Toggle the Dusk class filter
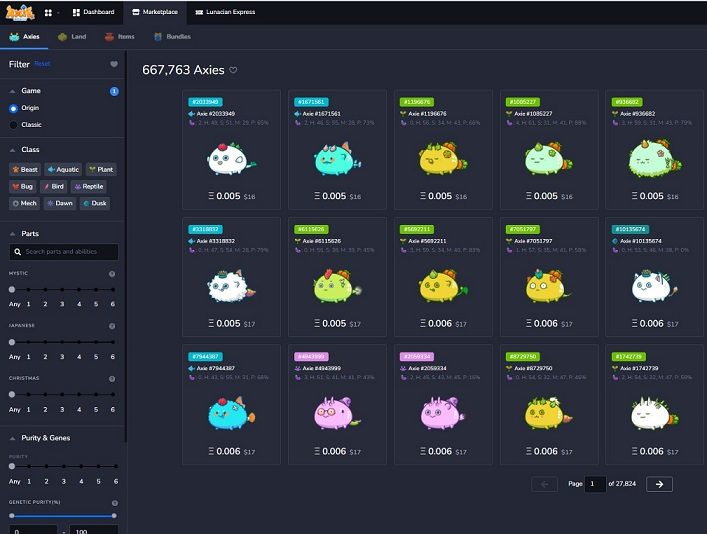This screenshot has width=707, height=534. 95,203
